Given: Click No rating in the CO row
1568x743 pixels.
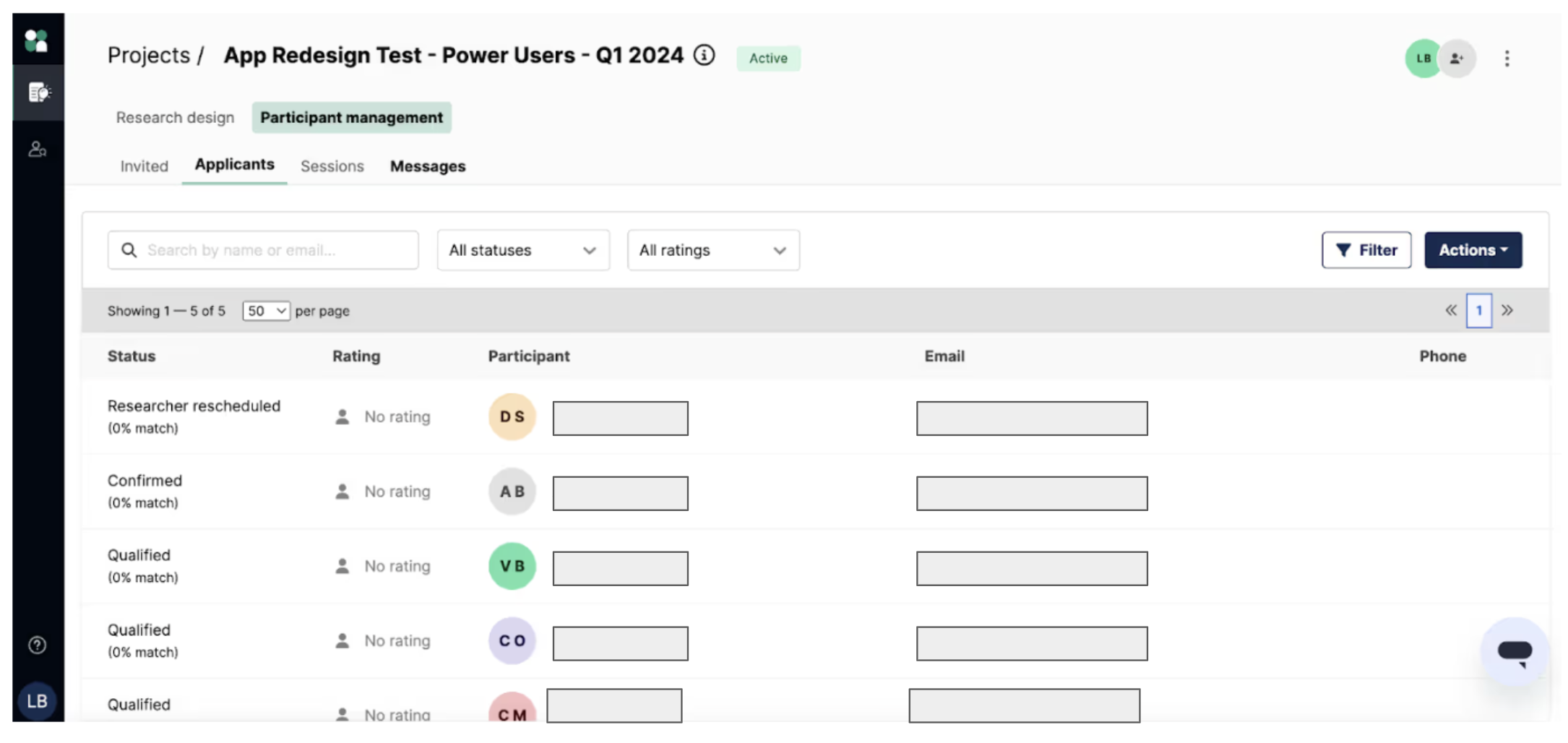Looking at the screenshot, I should pos(397,640).
